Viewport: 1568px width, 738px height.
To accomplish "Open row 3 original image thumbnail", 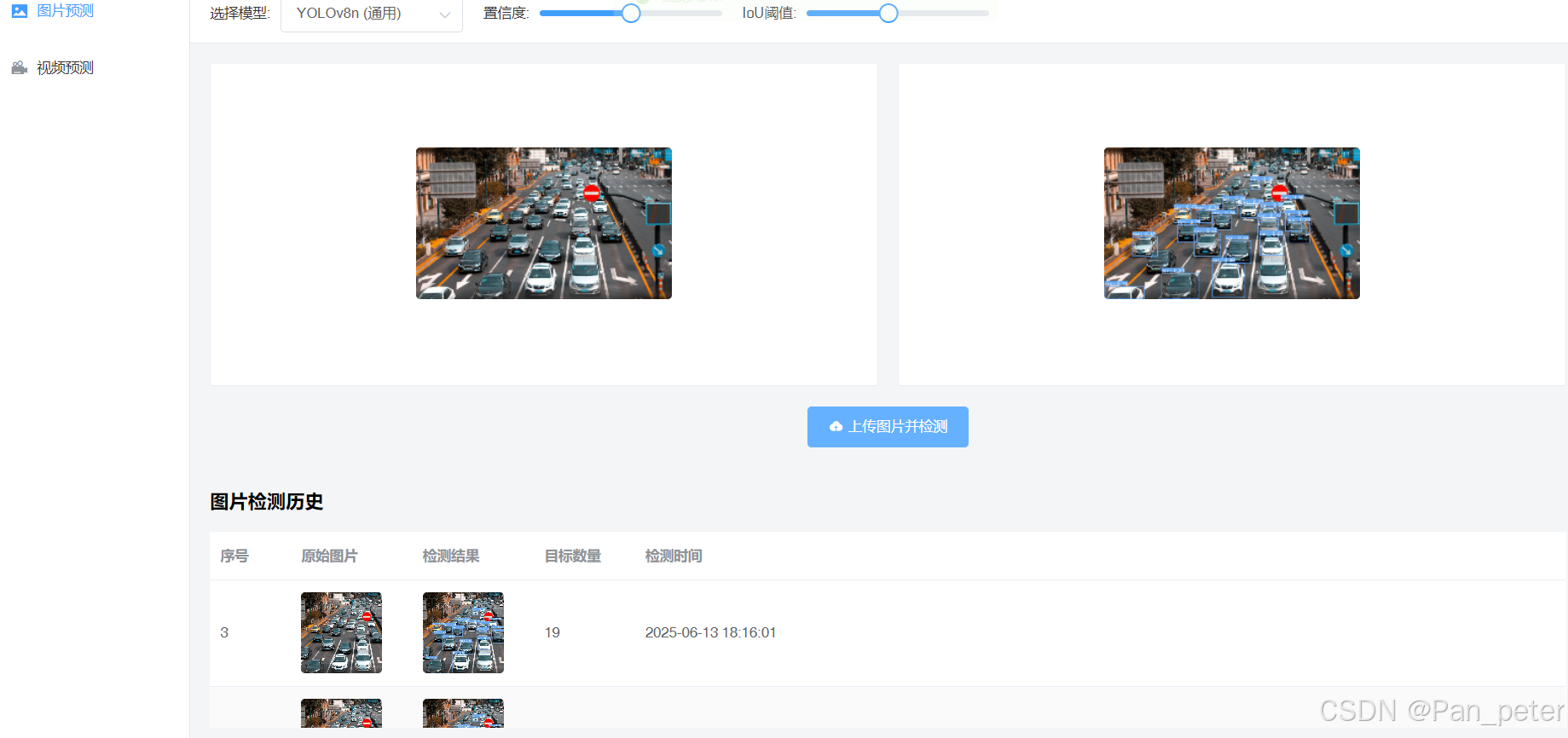I will [341, 632].
